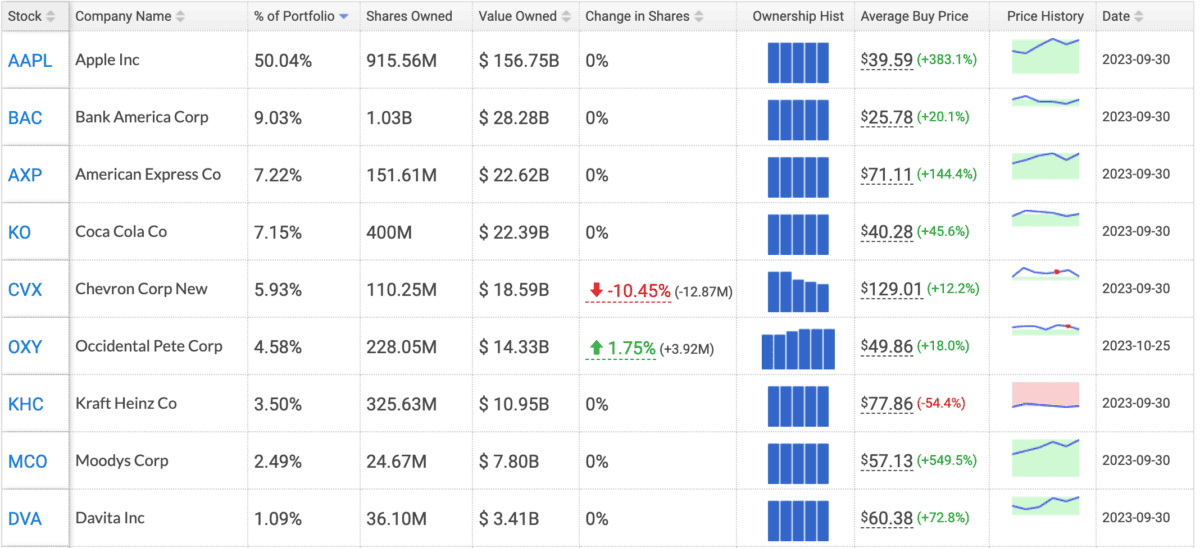Image resolution: width=1200 pixels, height=548 pixels.
Task: View Chevron ownership history bar chart
Action: pos(798,291)
